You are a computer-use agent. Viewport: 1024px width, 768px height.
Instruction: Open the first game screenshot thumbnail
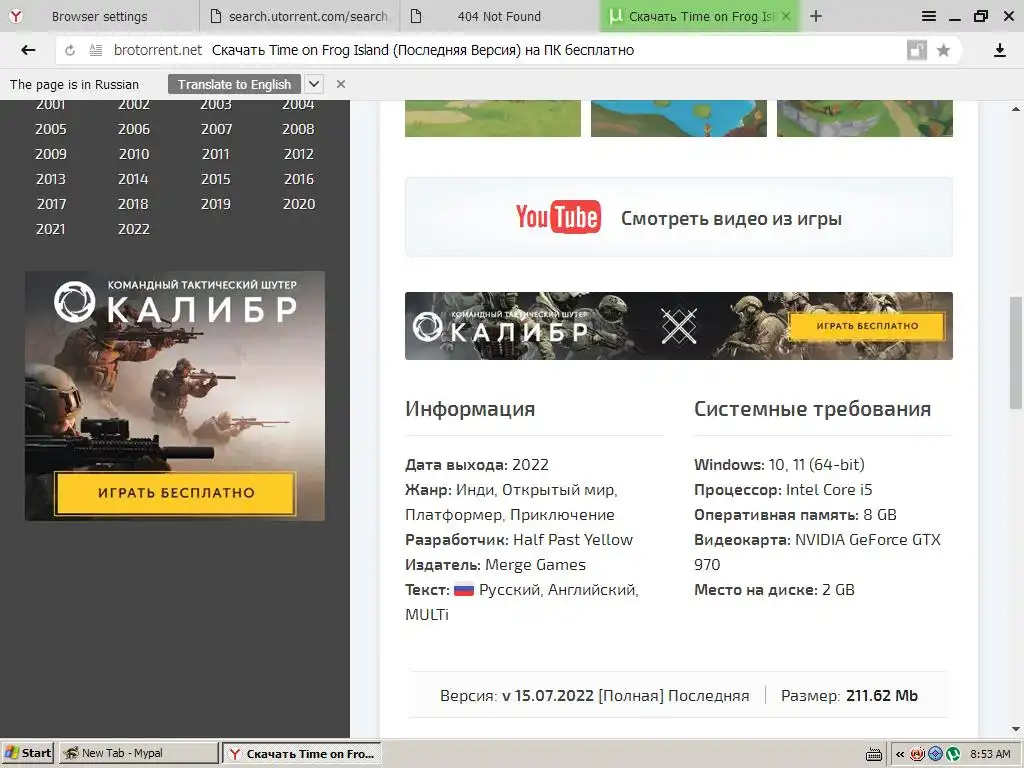click(492, 118)
